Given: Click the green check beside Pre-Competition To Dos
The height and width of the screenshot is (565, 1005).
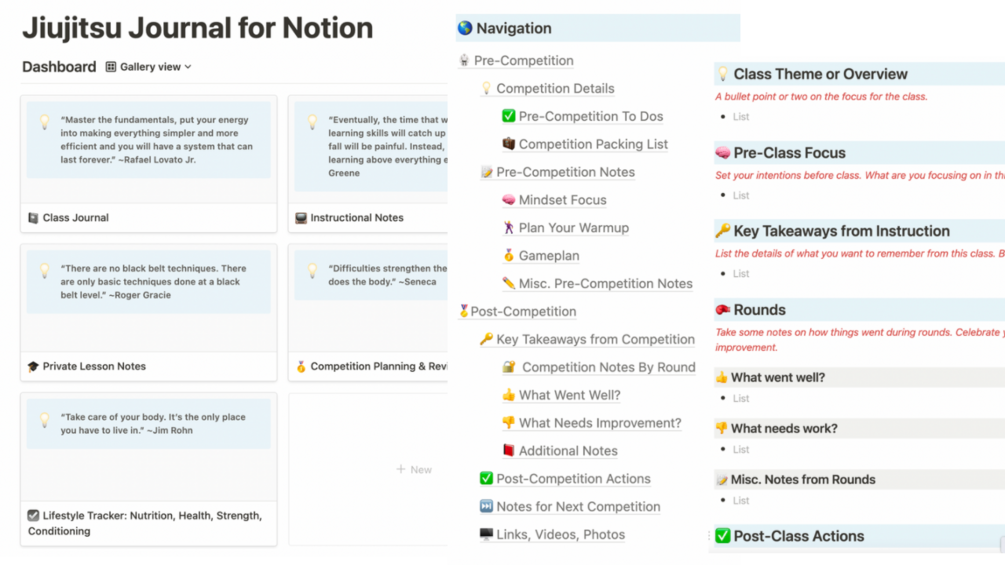Looking at the screenshot, I should point(508,116).
